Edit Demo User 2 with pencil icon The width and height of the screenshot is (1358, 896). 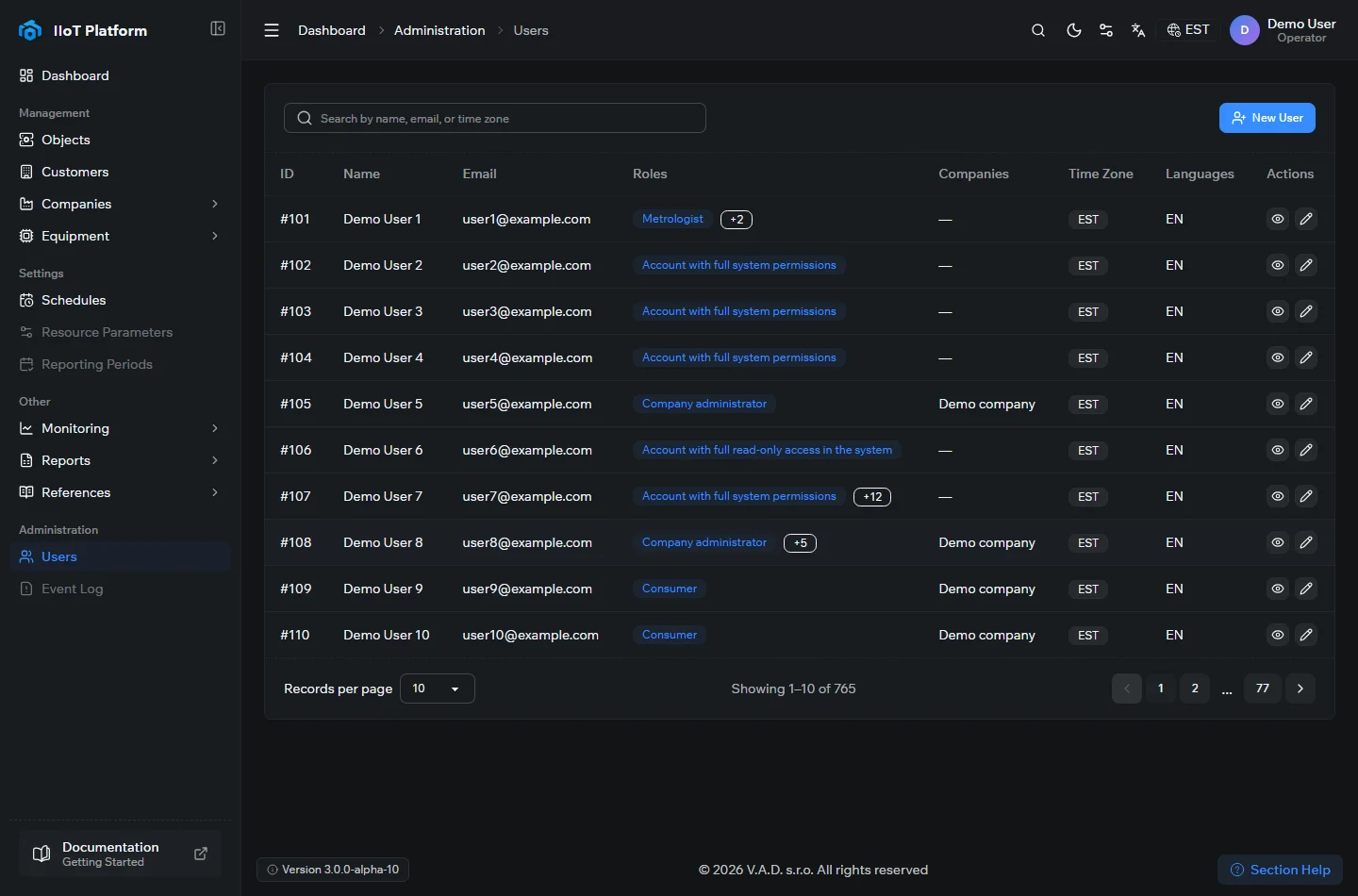click(1306, 265)
